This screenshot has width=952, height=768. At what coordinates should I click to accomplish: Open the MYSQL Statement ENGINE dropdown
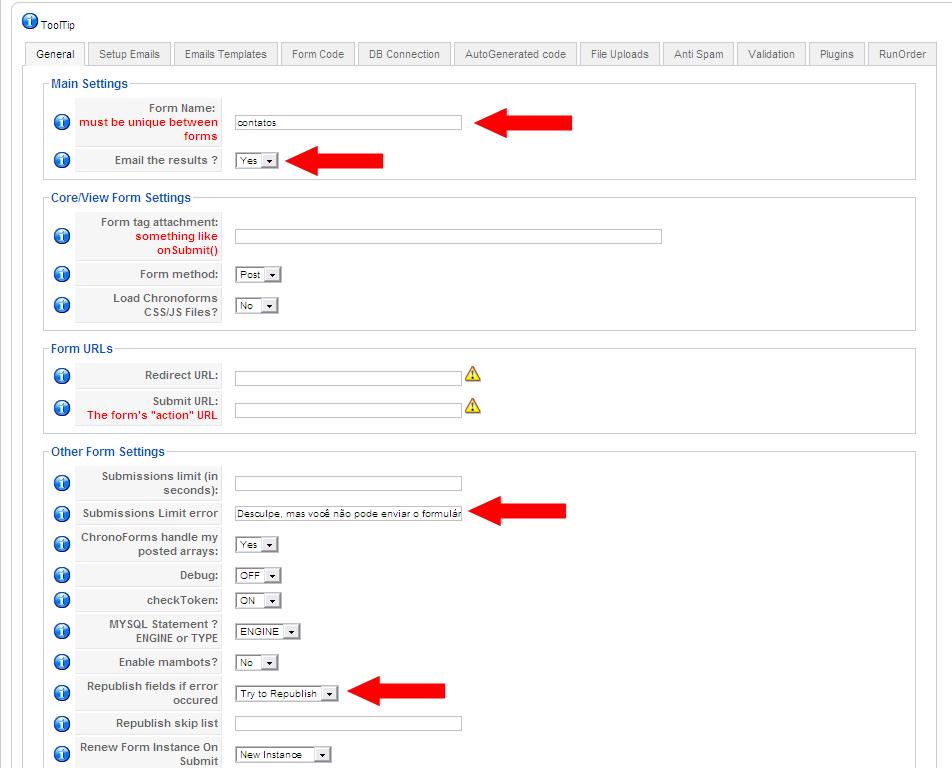[268, 631]
